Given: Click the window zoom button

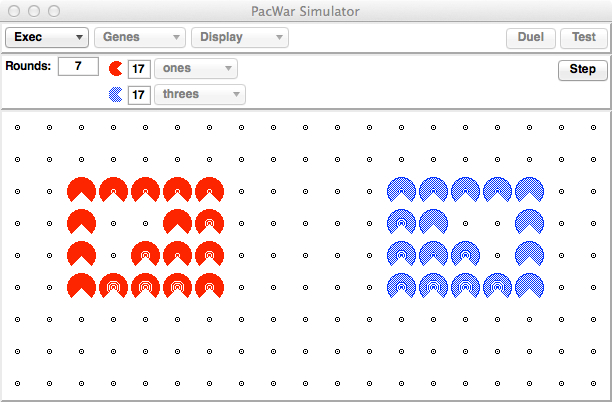Looking at the screenshot, I should (x=53, y=11).
